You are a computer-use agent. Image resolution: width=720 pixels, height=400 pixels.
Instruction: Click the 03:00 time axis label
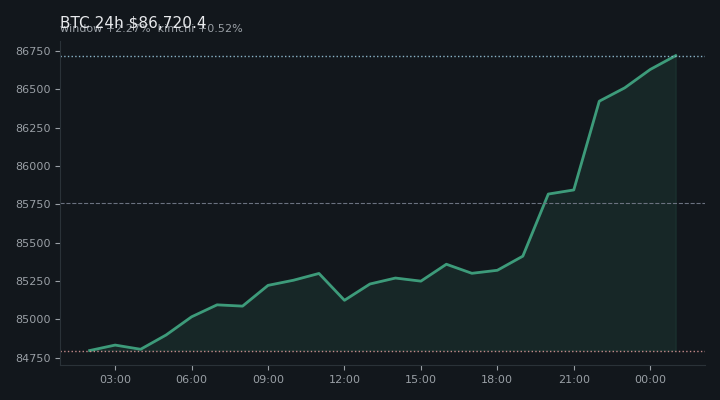(115, 379)
